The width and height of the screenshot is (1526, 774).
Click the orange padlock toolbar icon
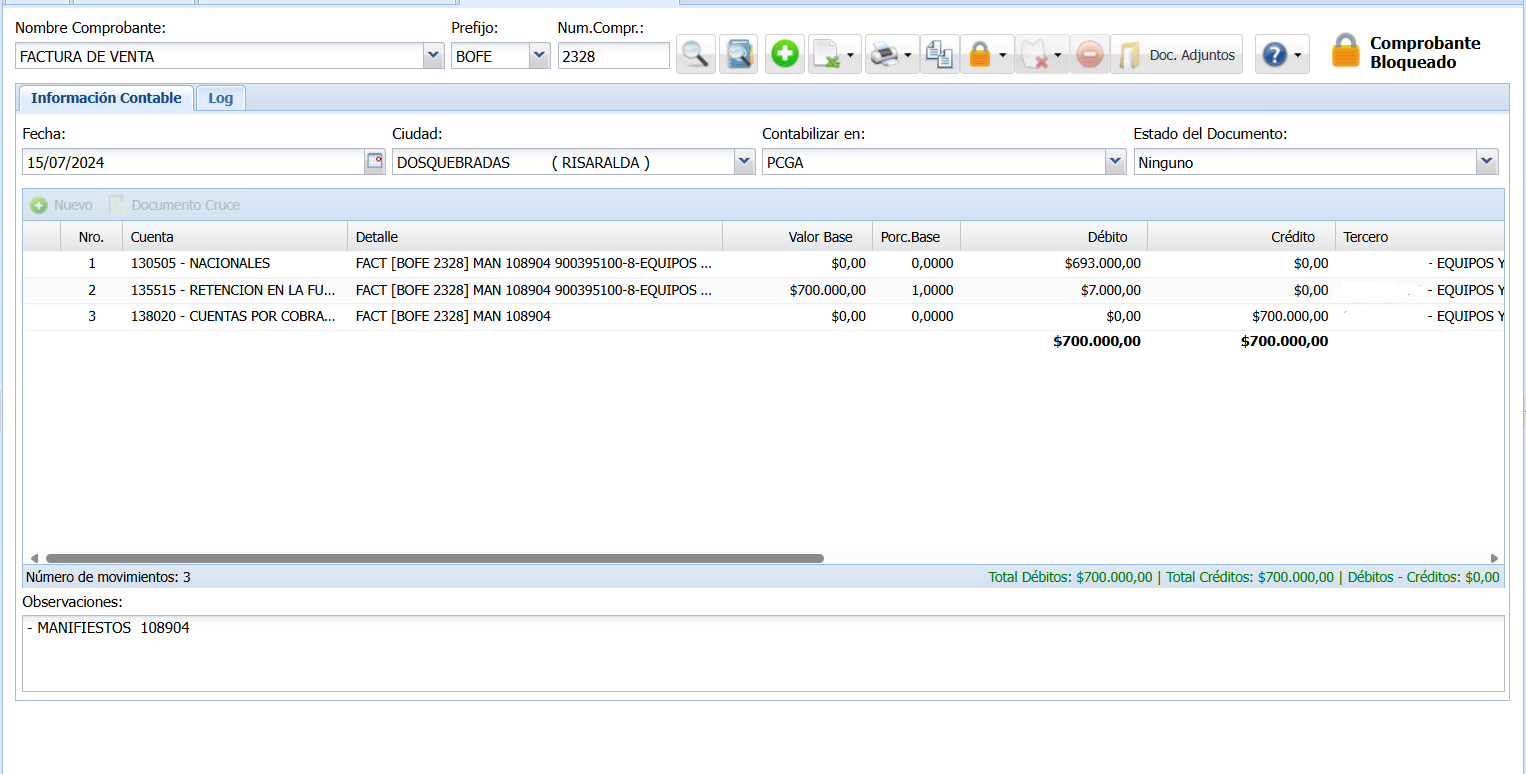tap(980, 55)
